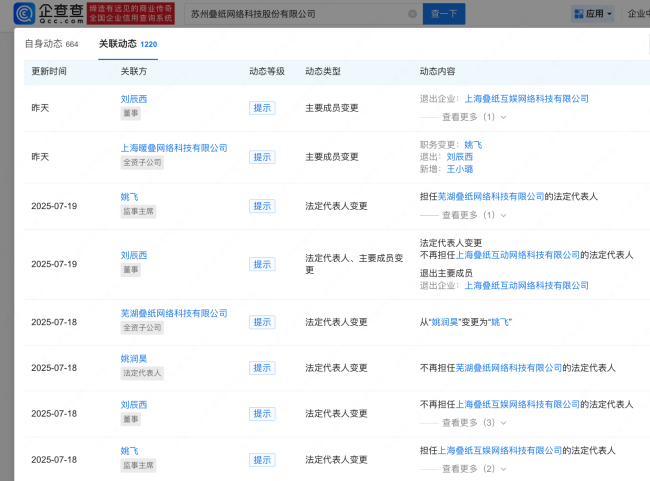Open 芜湖叠纸网络科技有限公司 link in 担任 text
Image resolution: width=650 pixels, height=481 pixels.
[x=491, y=196]
